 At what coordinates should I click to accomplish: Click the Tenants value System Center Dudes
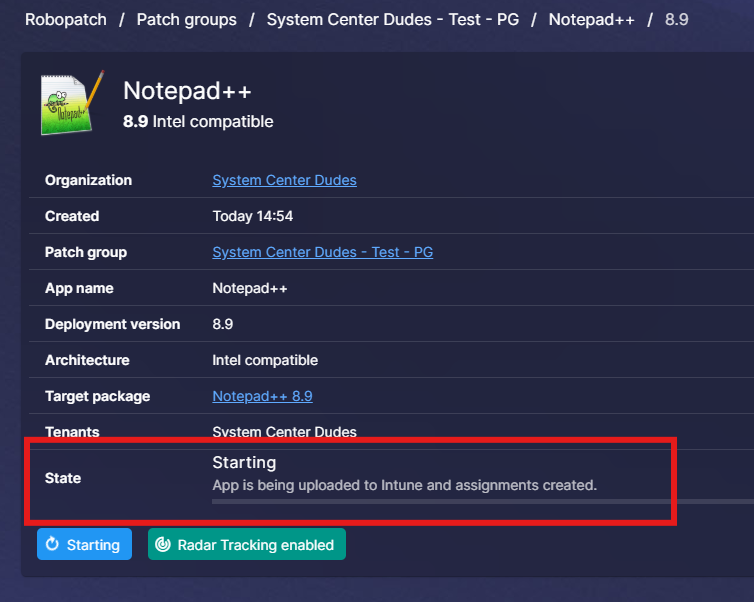(x=284, y=432)
